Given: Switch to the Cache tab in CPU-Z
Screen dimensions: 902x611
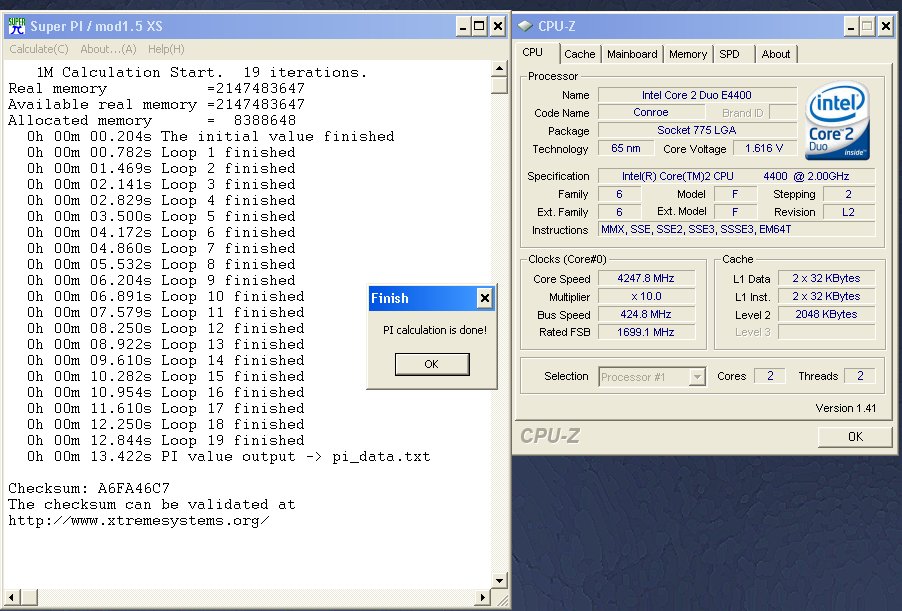Looking at the screenshot, I should tap(579, 54).
